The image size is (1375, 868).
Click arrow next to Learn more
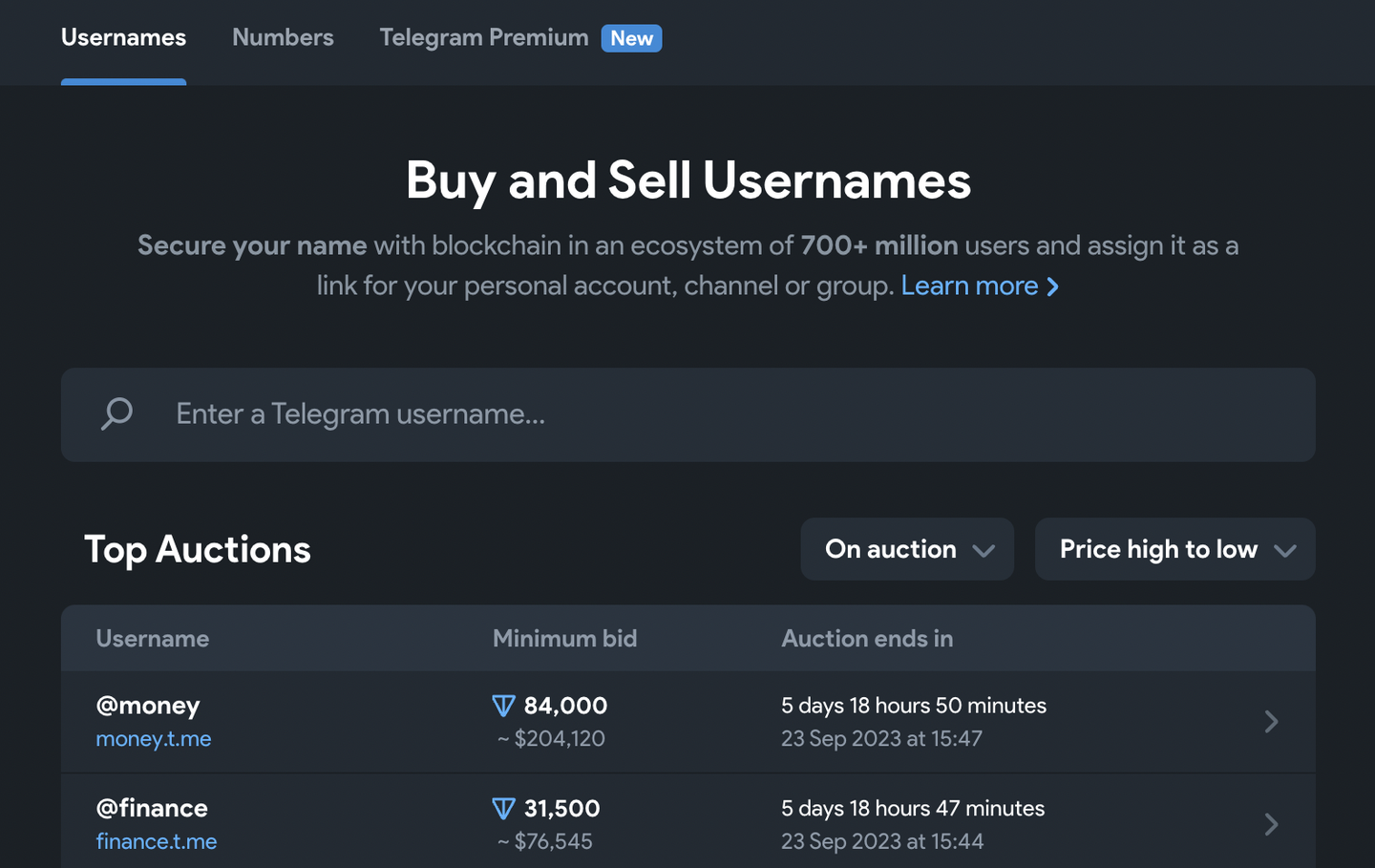point(1053,286)
